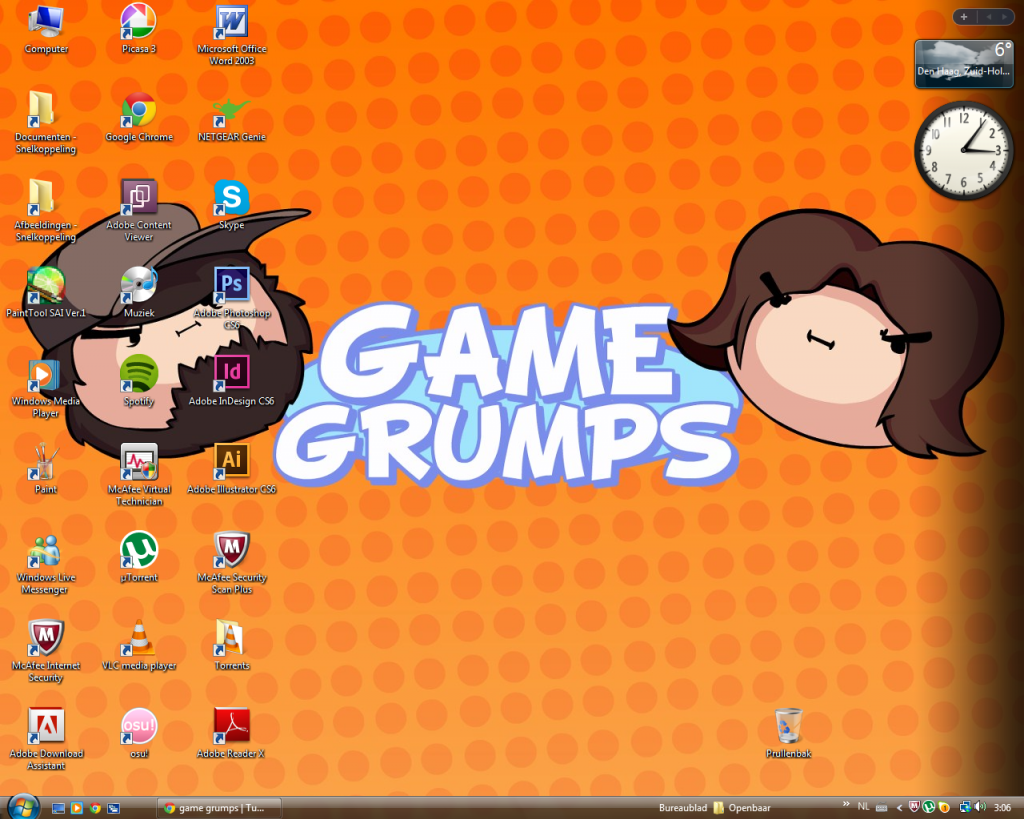Select the Prullenbak recycle bin
The image size is (1024, 819).
788,726
